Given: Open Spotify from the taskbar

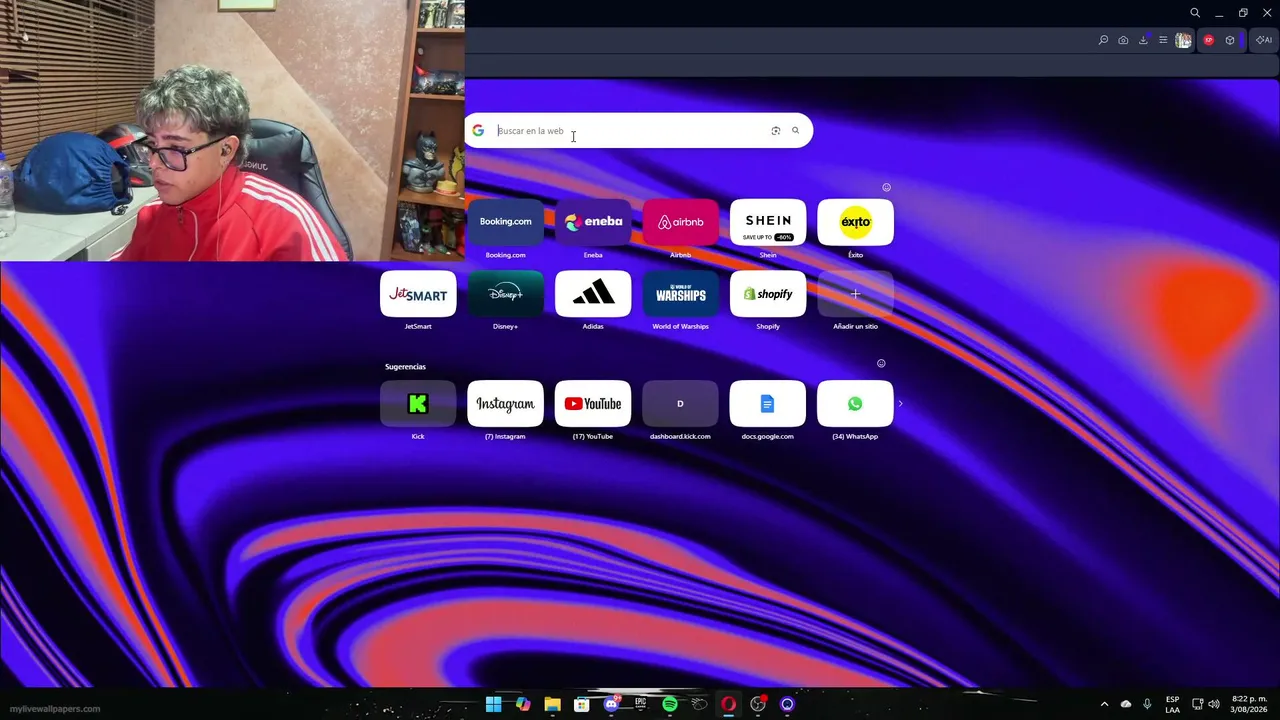Looking at the screenshot, I should pyautogui.click(x=670, y=704).
